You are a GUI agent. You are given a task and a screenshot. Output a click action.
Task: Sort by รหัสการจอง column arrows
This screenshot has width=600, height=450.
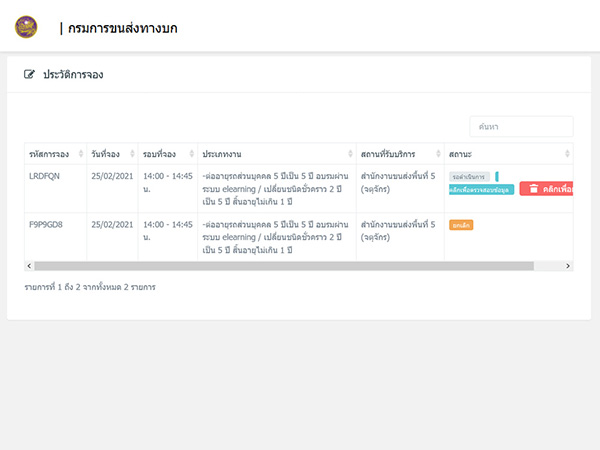[x=81, y=154]
